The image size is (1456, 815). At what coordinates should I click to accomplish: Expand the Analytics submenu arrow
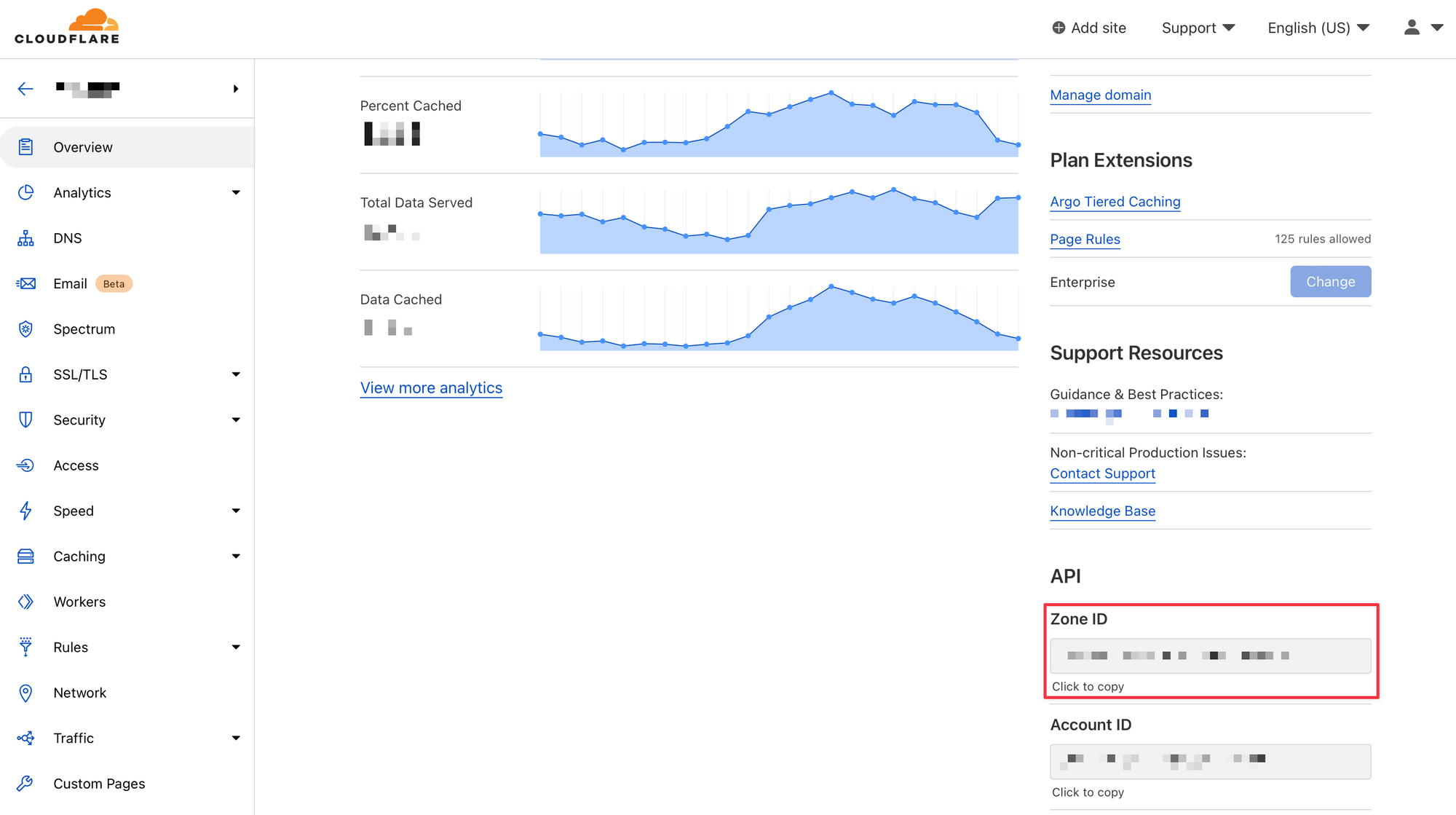coord(236,192)
